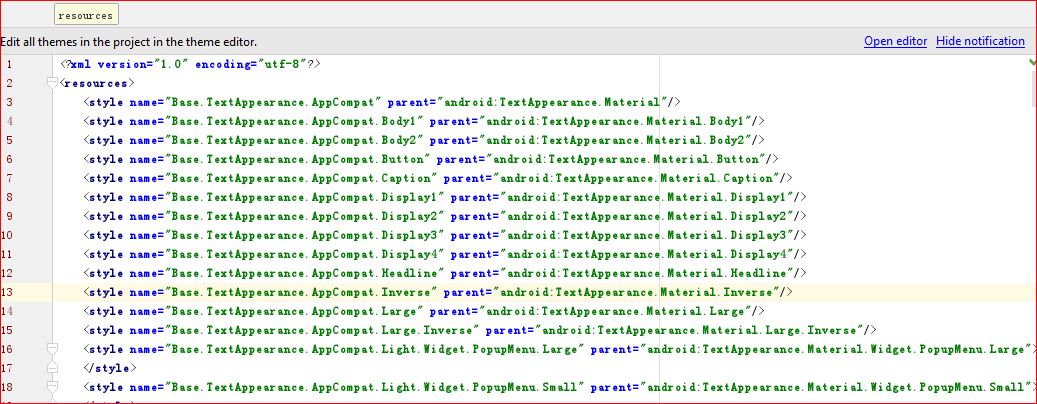Click line number 12 in the gutter
This screenshot has width=1037, height=404.
[x=9, y=273]
